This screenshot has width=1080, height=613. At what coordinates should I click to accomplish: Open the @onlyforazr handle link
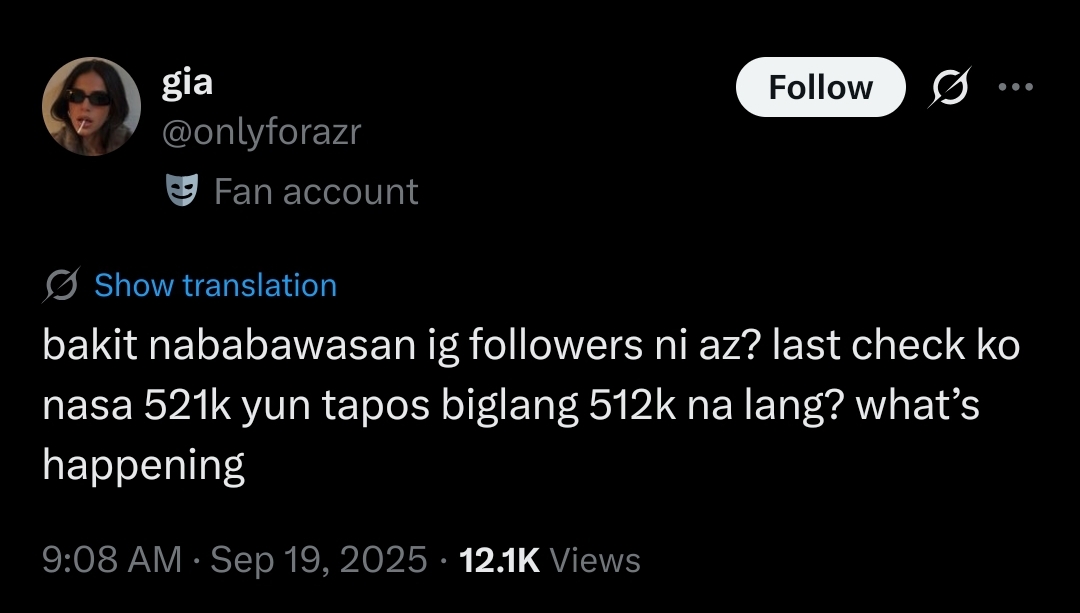tap(262, 131)
